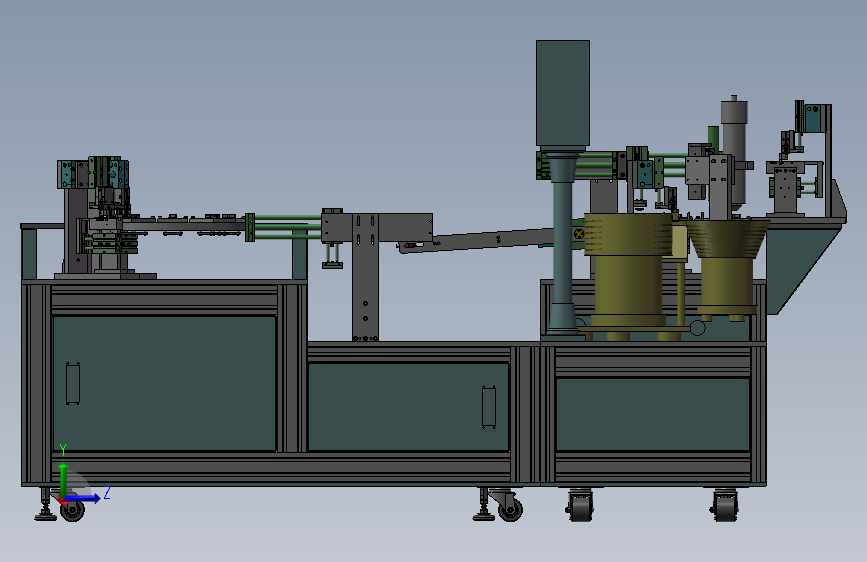The height and width of the screenshot is (562, 867).
Task: Select the right cabinet door panel
Action: point(652,414)
